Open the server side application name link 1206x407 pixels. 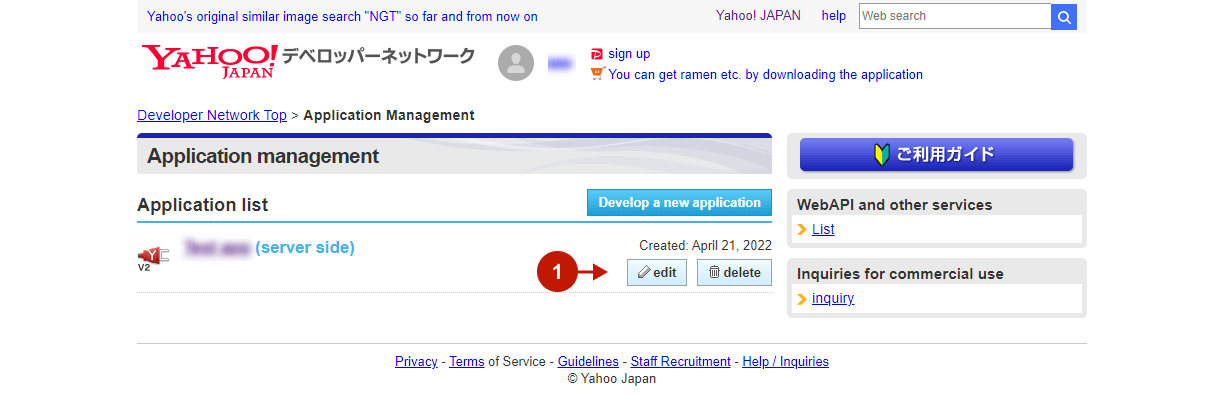[x=270, y=247]
